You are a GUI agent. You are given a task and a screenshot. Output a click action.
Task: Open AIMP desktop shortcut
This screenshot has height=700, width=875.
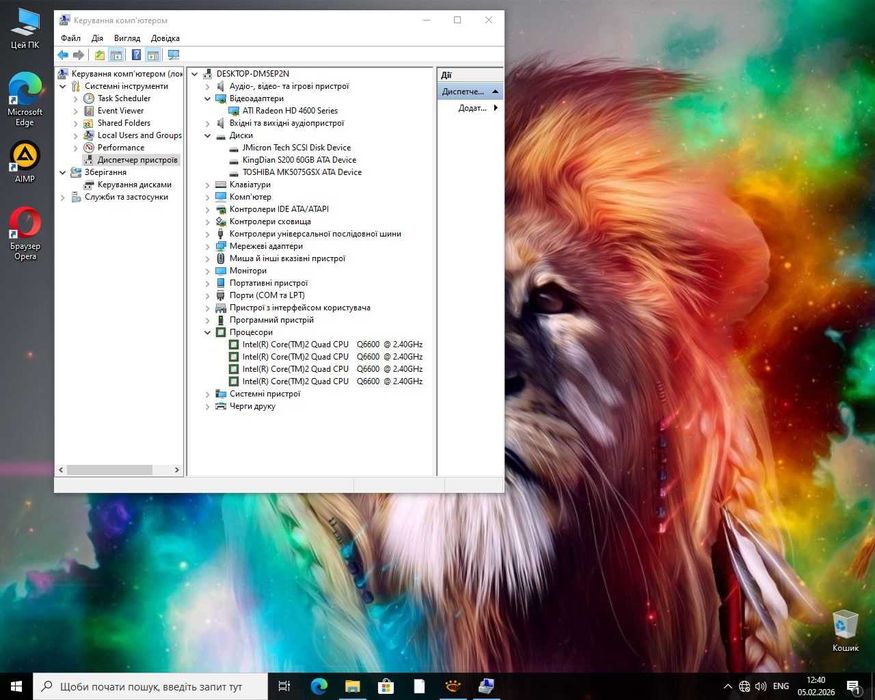pyautogui.click(x=25, y=162)
